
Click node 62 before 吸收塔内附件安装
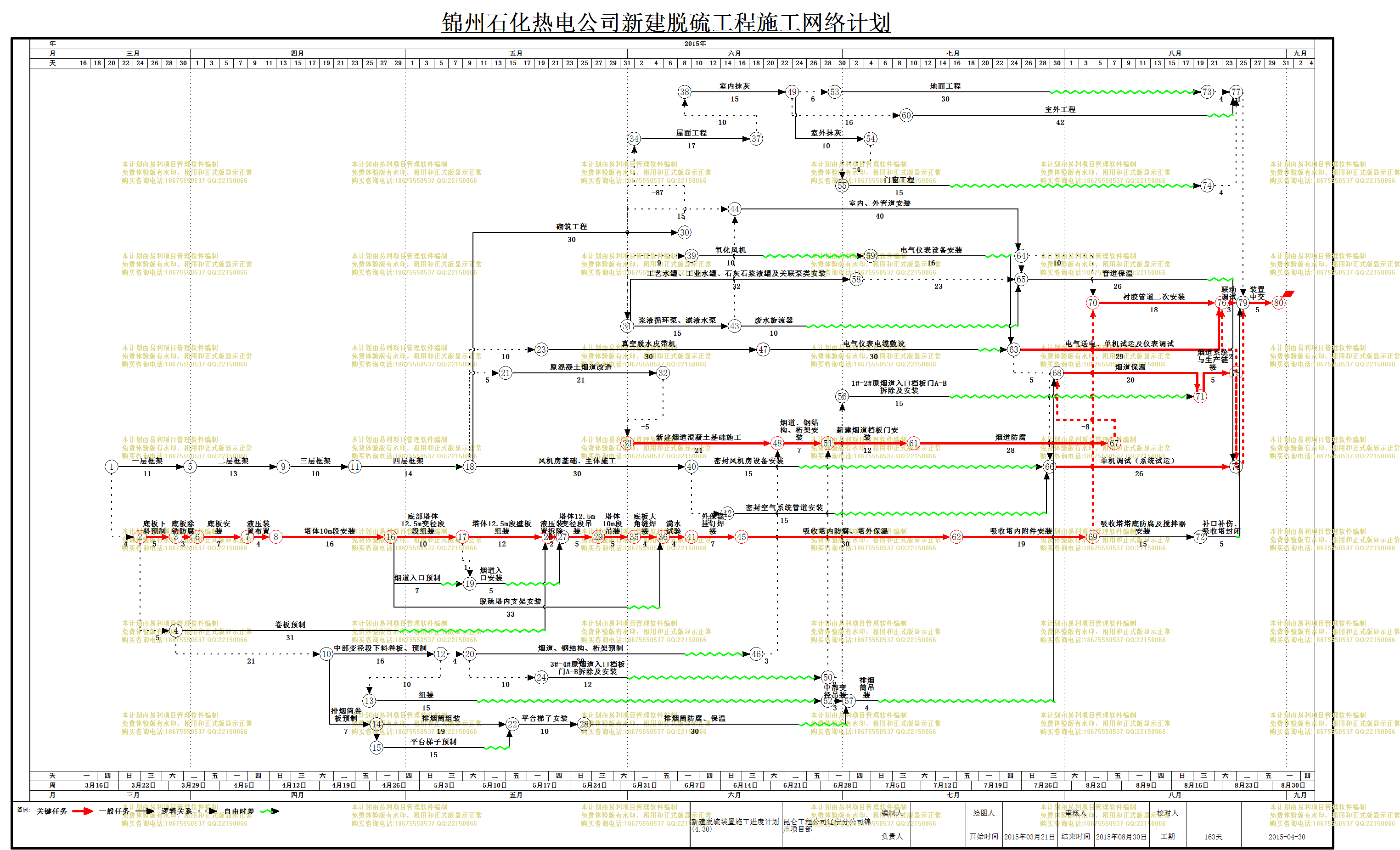[956, 537]
